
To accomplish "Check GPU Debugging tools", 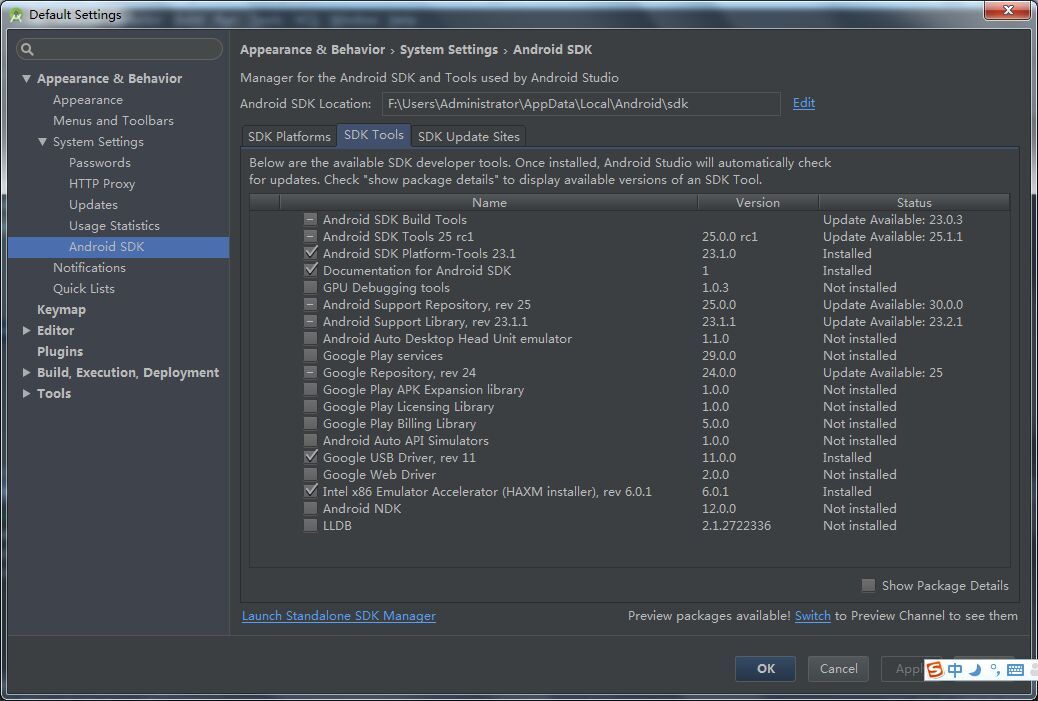I will [310, 287].
